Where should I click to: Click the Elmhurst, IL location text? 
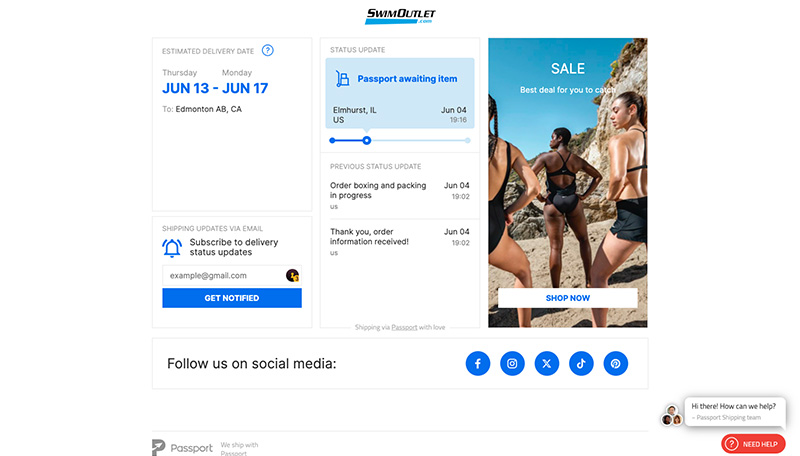355,110
